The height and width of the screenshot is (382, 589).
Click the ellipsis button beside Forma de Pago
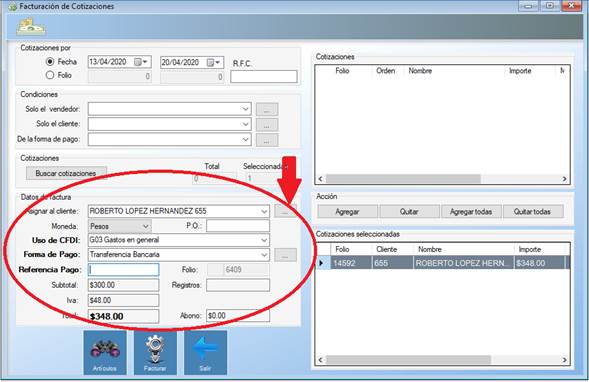[285, 255]
